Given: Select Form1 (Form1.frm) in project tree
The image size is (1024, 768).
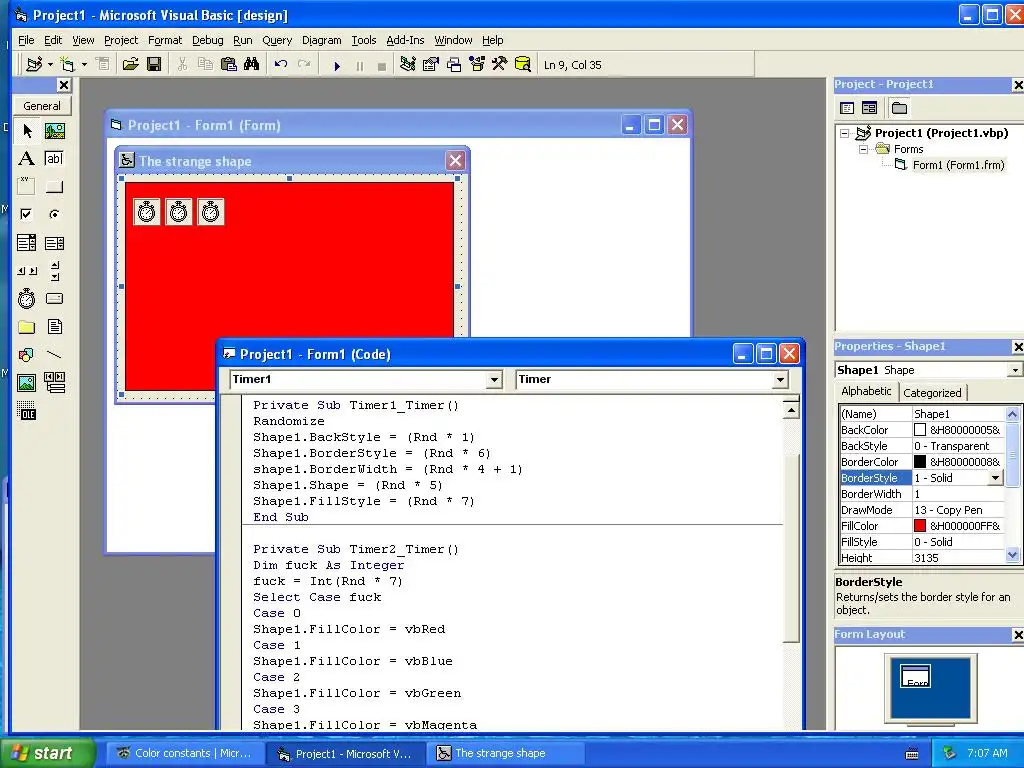Looking at the screenshot, I should (958, 165).
